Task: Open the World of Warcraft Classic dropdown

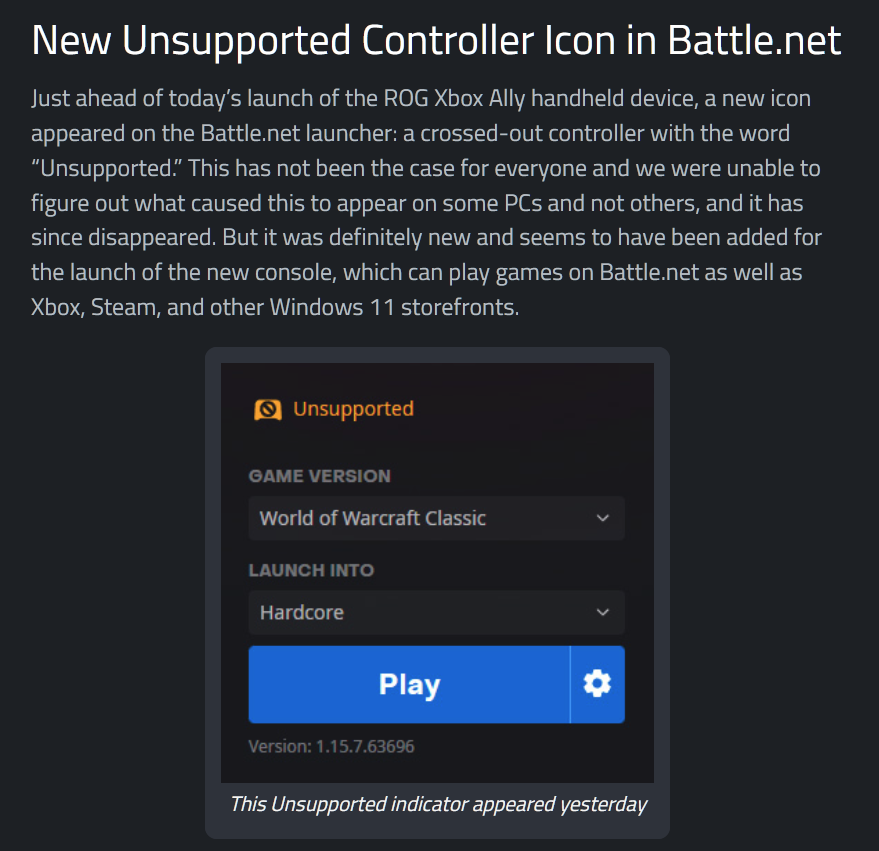Action: click(x=437, y=518)
